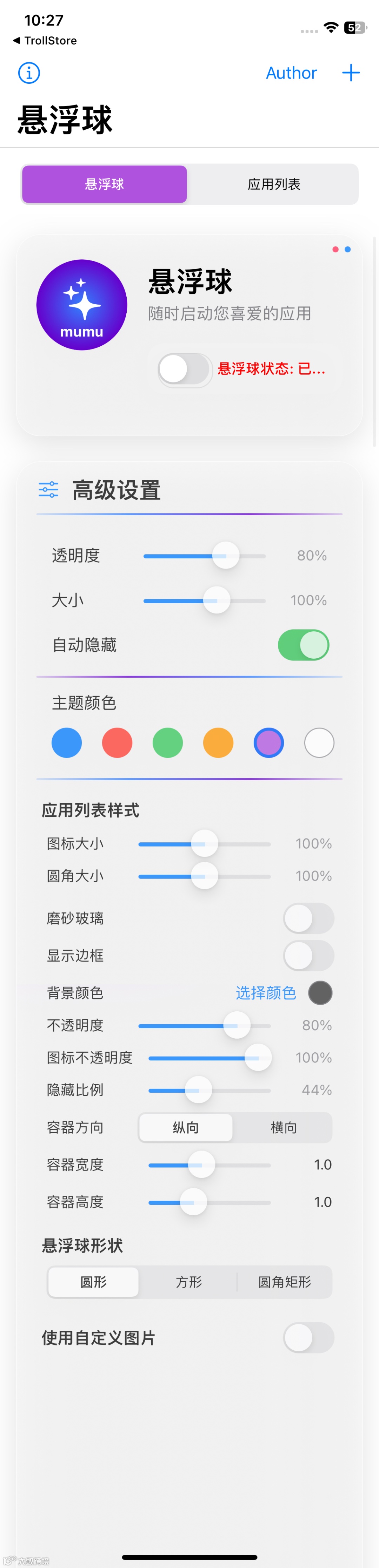This screenshot has width=379, height=1568.
Task: Tap the plus add icon
Action: coord(351,73)
